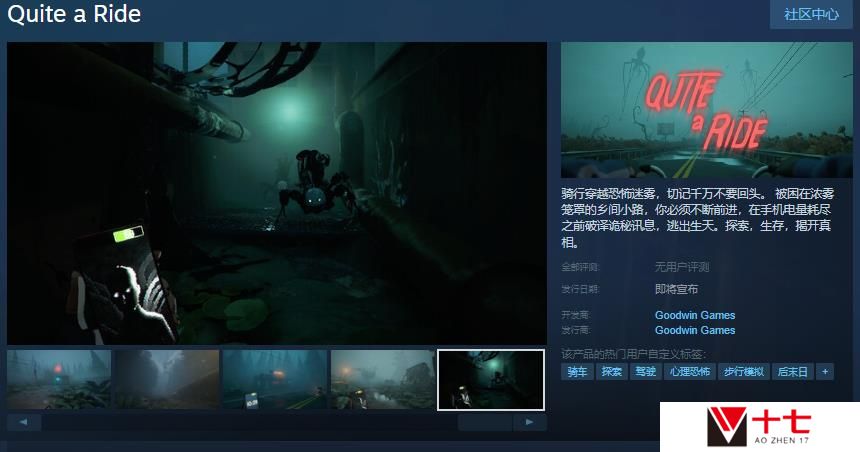Click the main tunnel creature screenshot

click(x=277, y=193)
